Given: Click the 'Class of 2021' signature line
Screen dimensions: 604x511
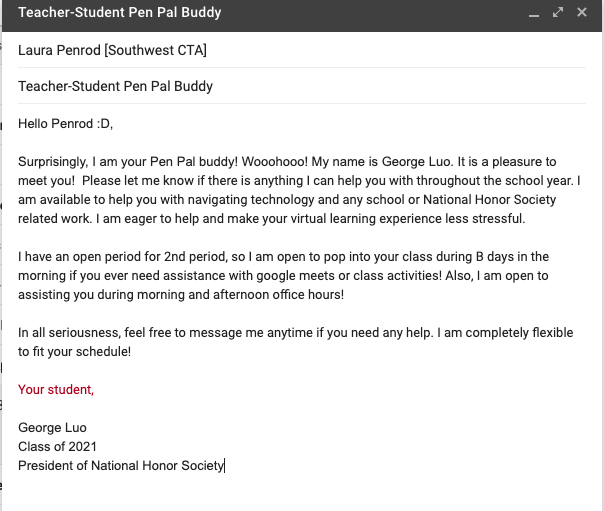Looking at the screenshot, I should click(x=58, y=446).
